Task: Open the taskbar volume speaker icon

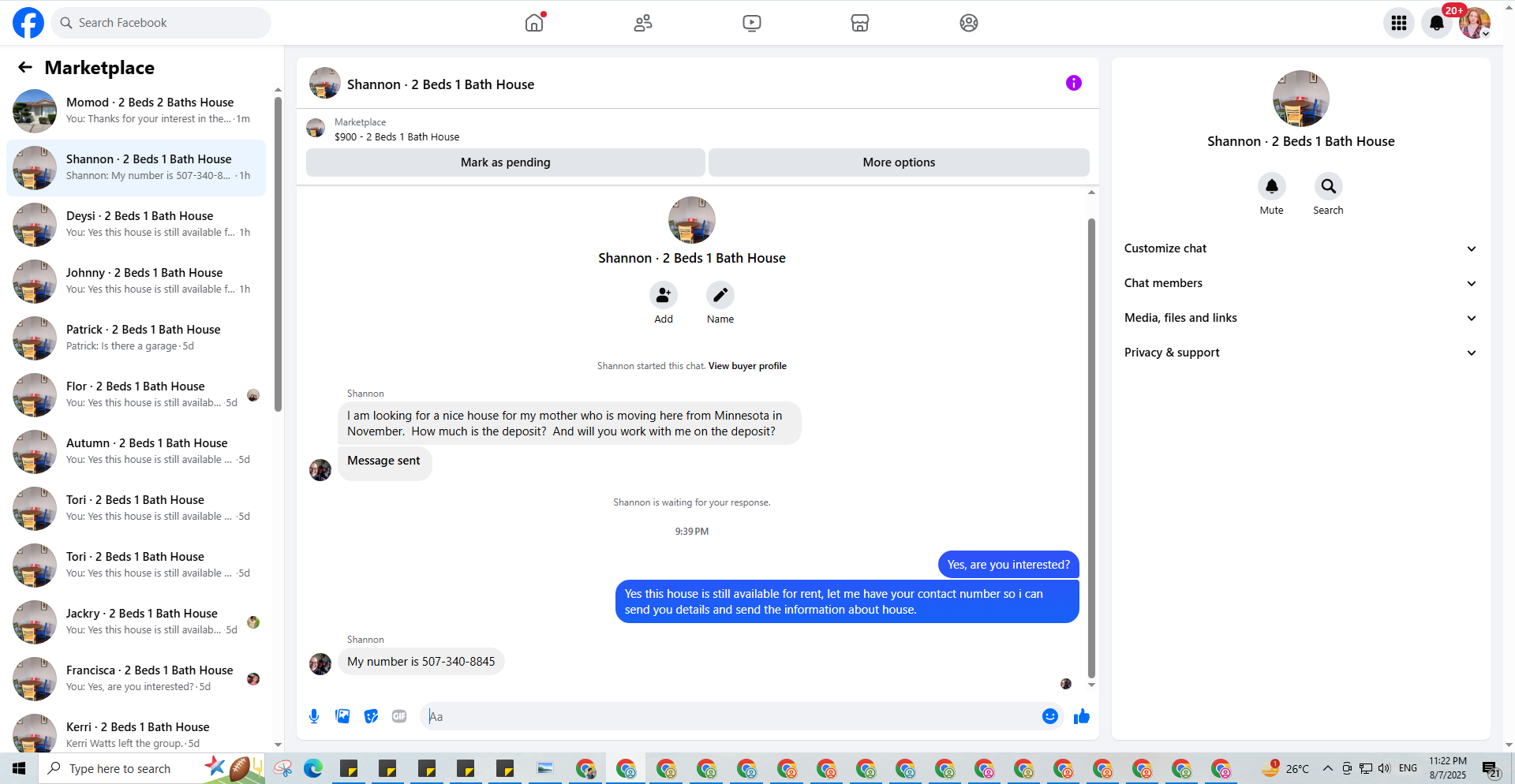Action: click(x=1384, y=768)
